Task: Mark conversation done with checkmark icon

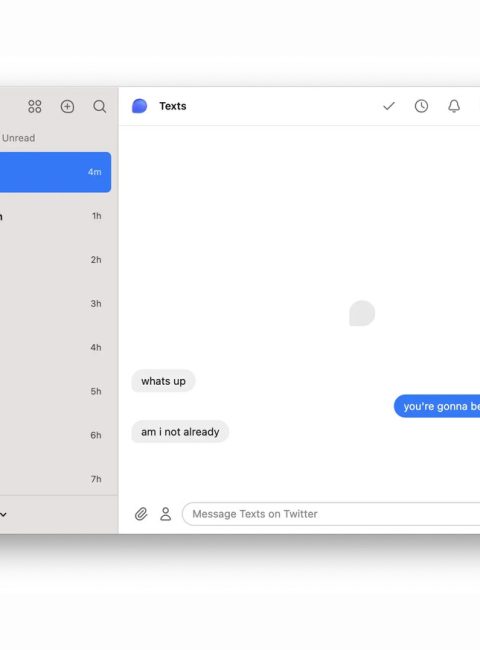Action: tap(389, 106)
